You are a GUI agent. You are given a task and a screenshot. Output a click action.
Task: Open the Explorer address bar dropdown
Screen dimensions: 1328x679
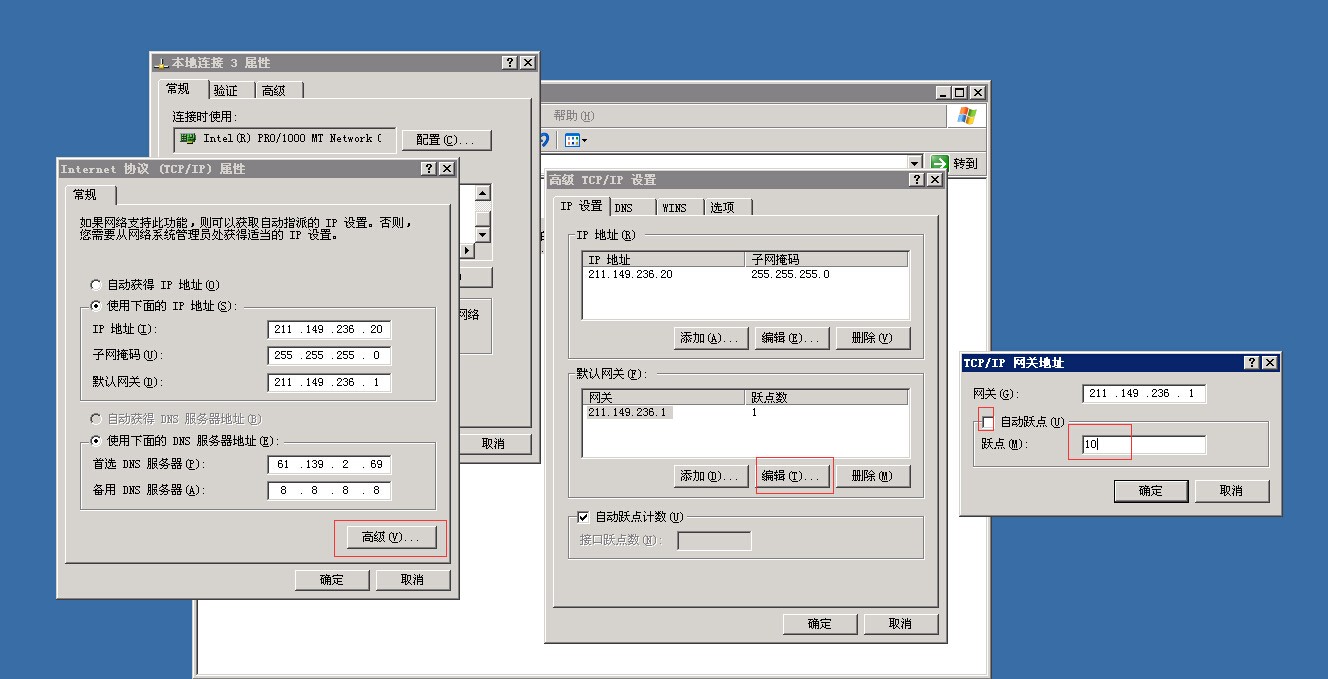914,163
